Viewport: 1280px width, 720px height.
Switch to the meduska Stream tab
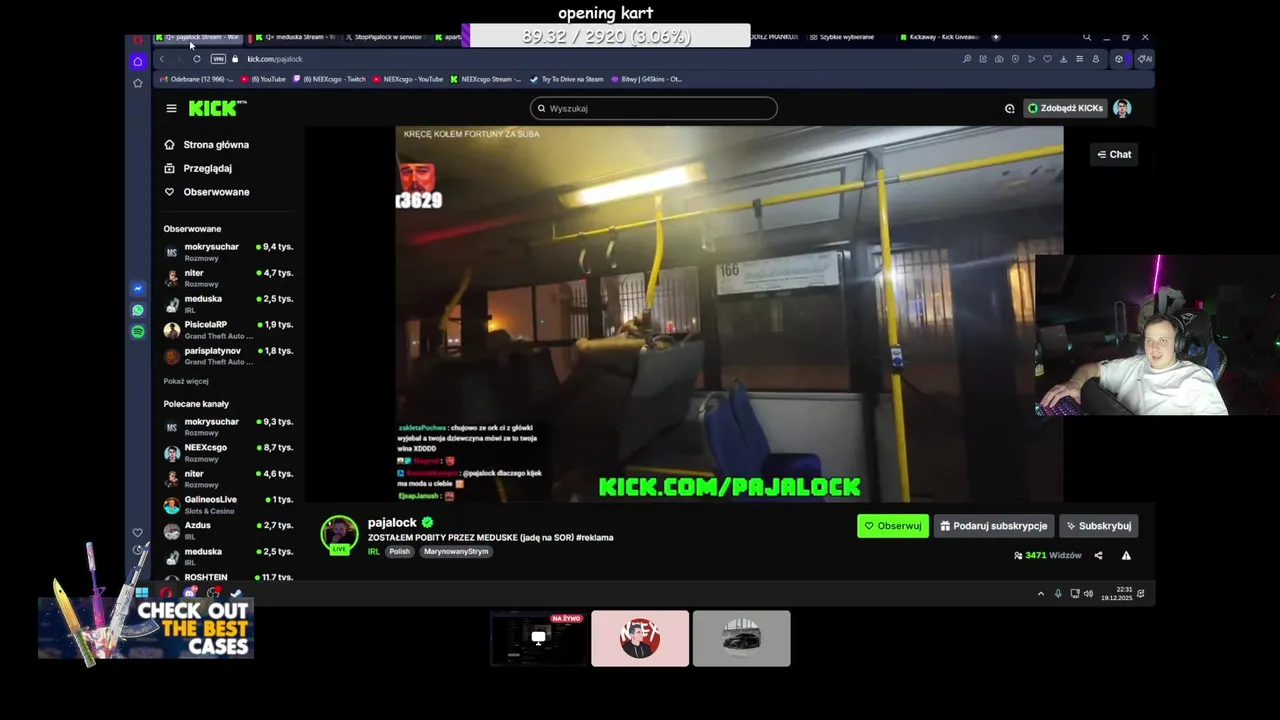pyautogui.click(x=296, y=37)
